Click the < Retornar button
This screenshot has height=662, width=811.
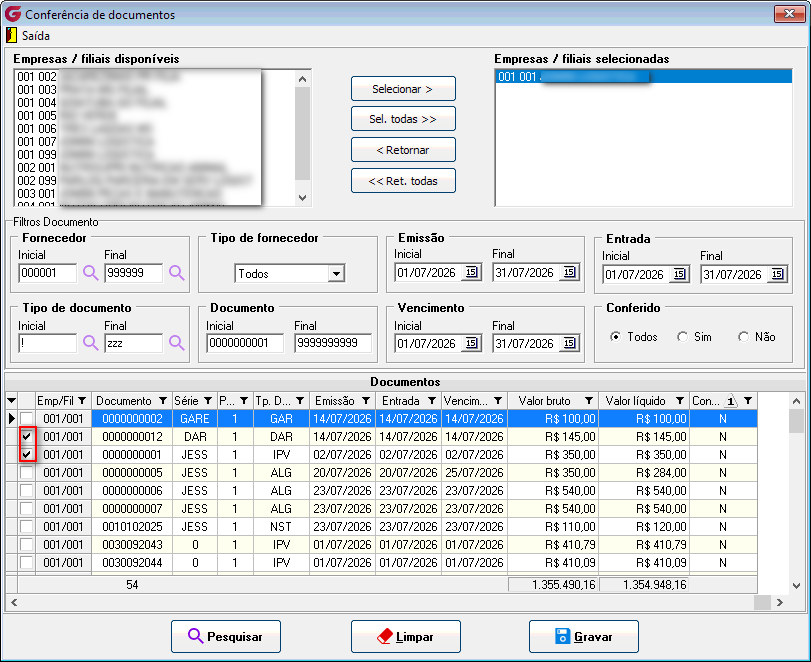point(403,150)
